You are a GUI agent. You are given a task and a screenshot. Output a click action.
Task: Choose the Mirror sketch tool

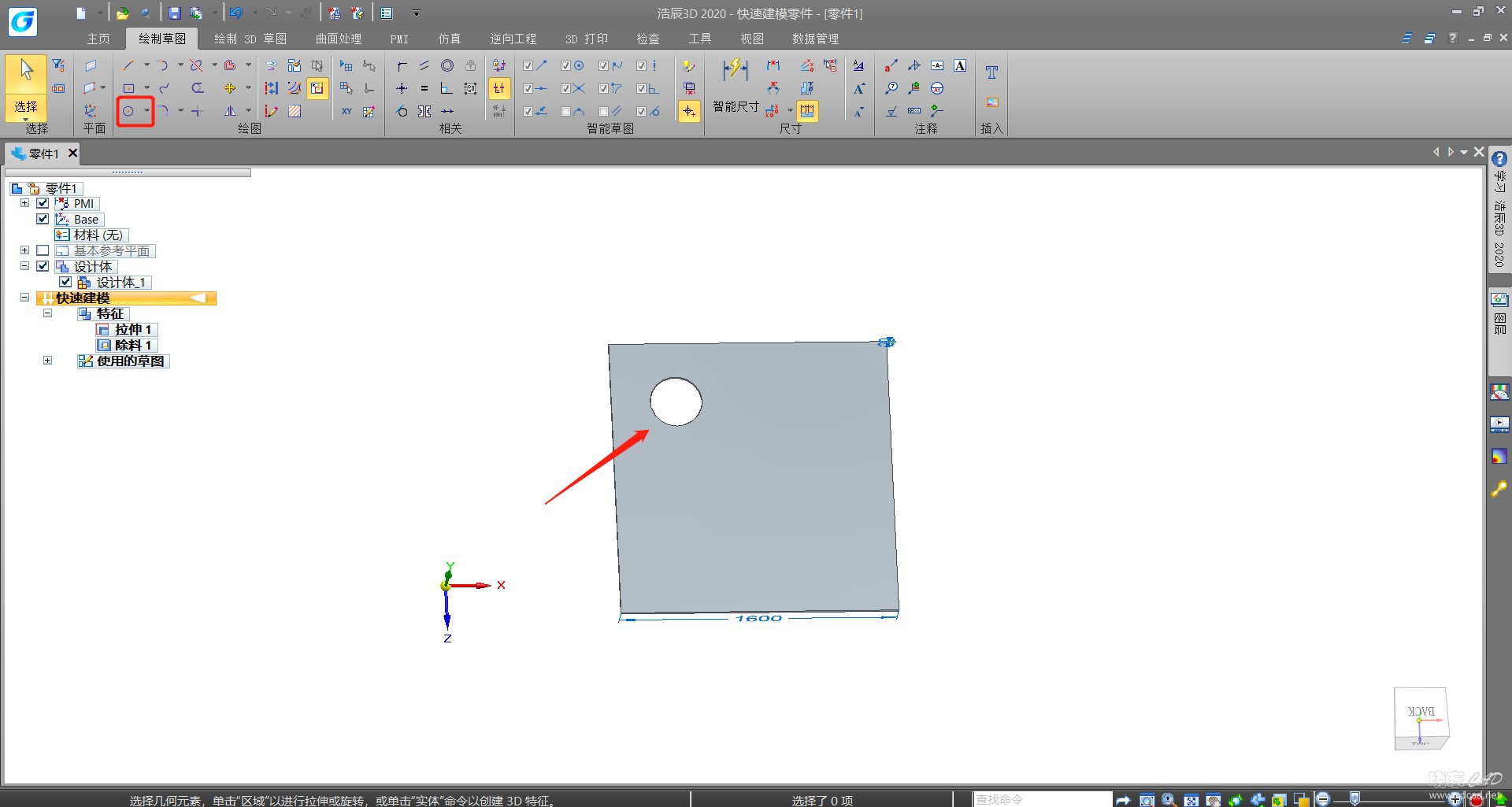point(230,111)
